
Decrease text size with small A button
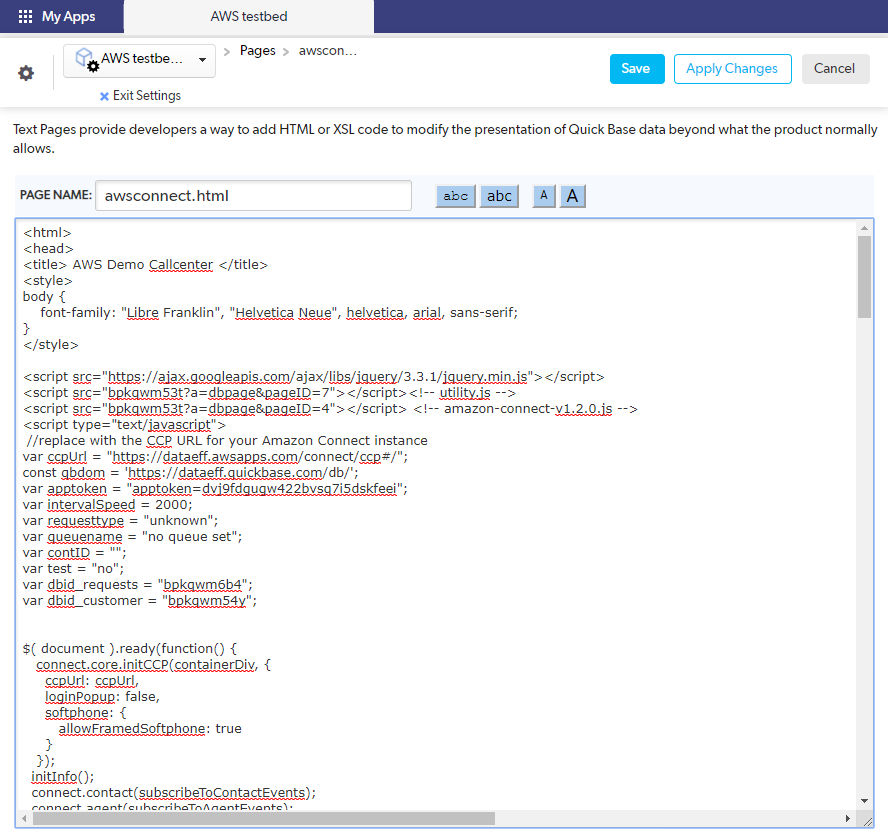[x=544, y=196]
